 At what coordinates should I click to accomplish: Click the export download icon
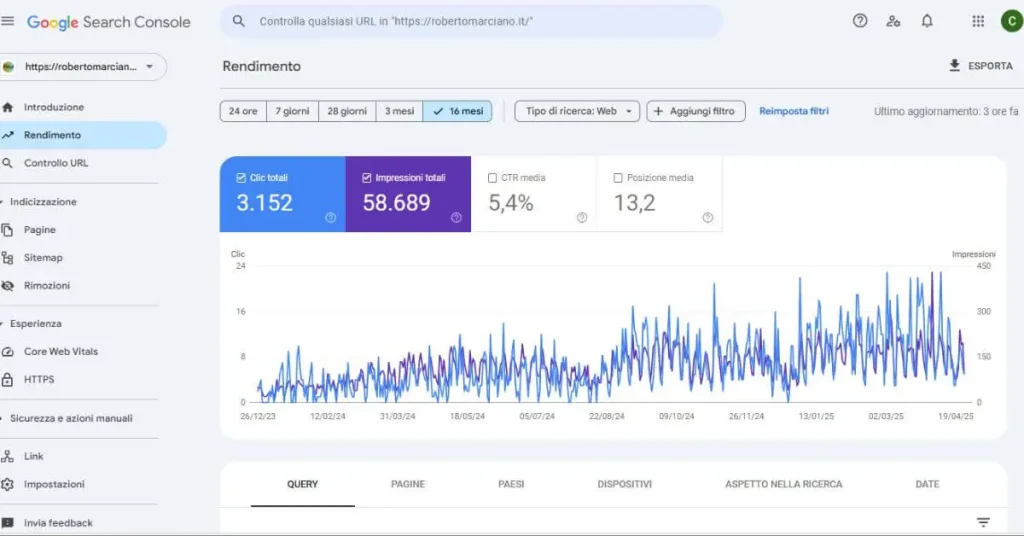(954, 66)
